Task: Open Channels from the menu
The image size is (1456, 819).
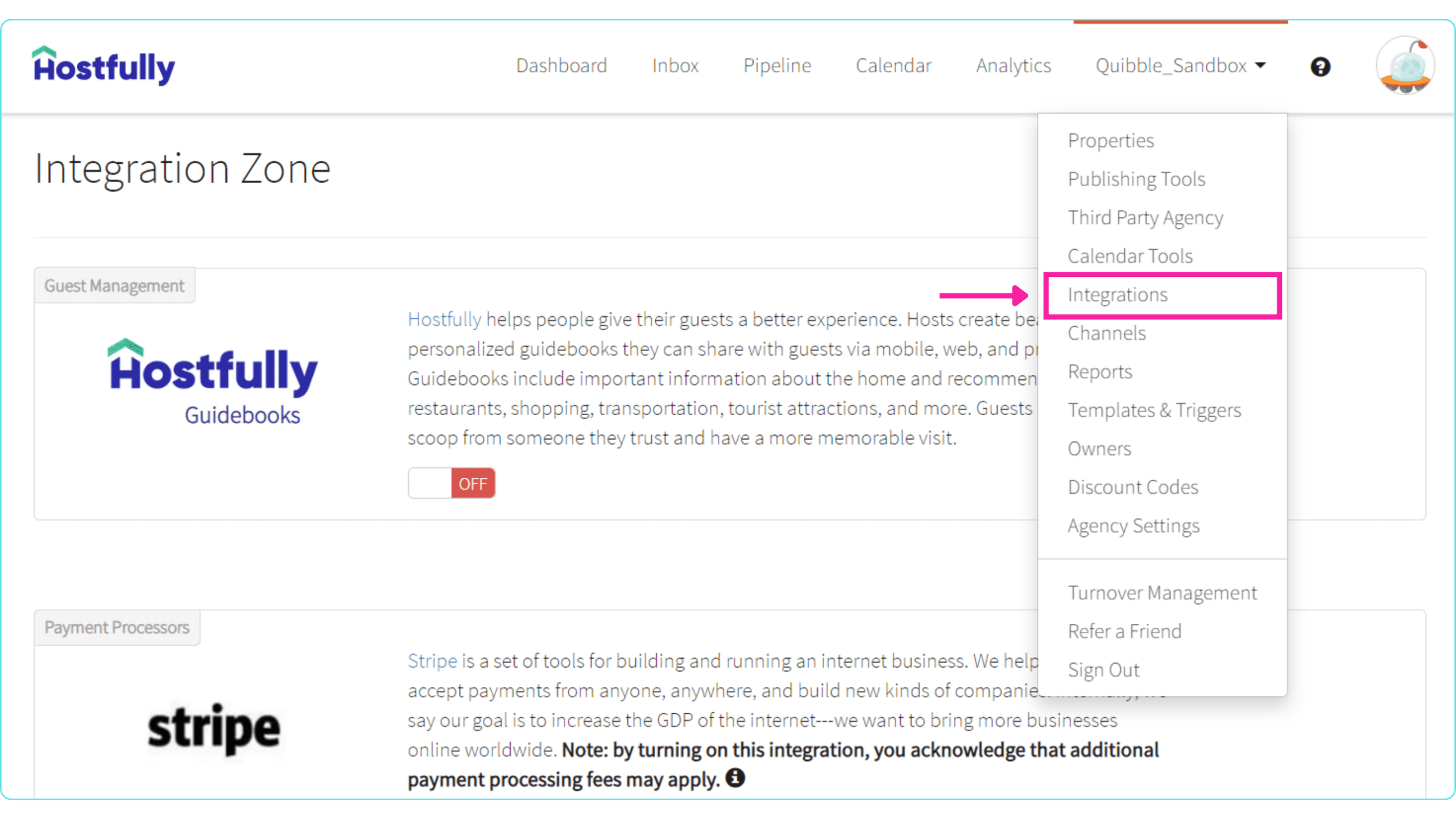Action: coord(1107,333)
